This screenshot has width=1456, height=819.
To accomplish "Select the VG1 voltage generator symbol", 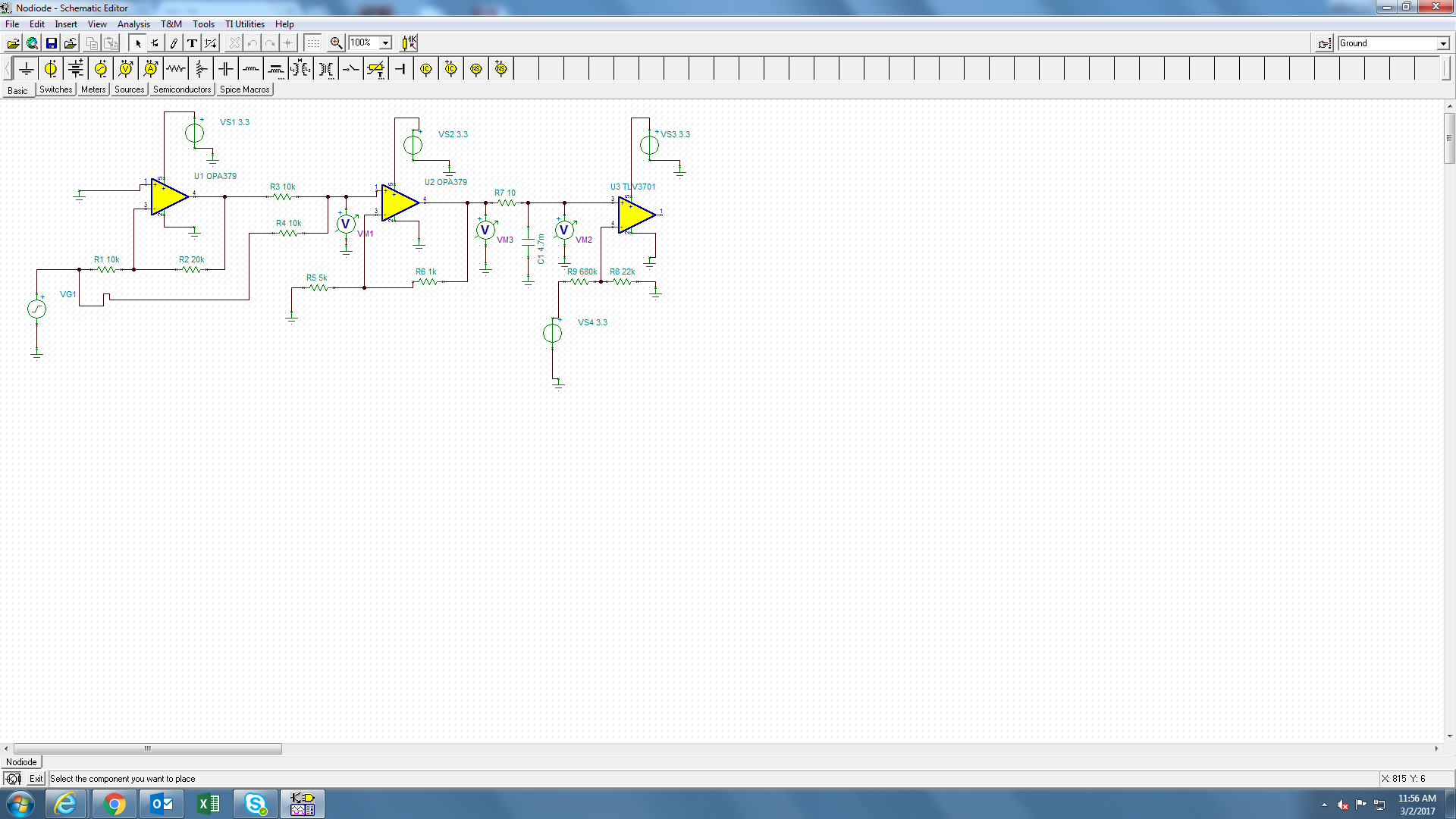I will point(36,309).
